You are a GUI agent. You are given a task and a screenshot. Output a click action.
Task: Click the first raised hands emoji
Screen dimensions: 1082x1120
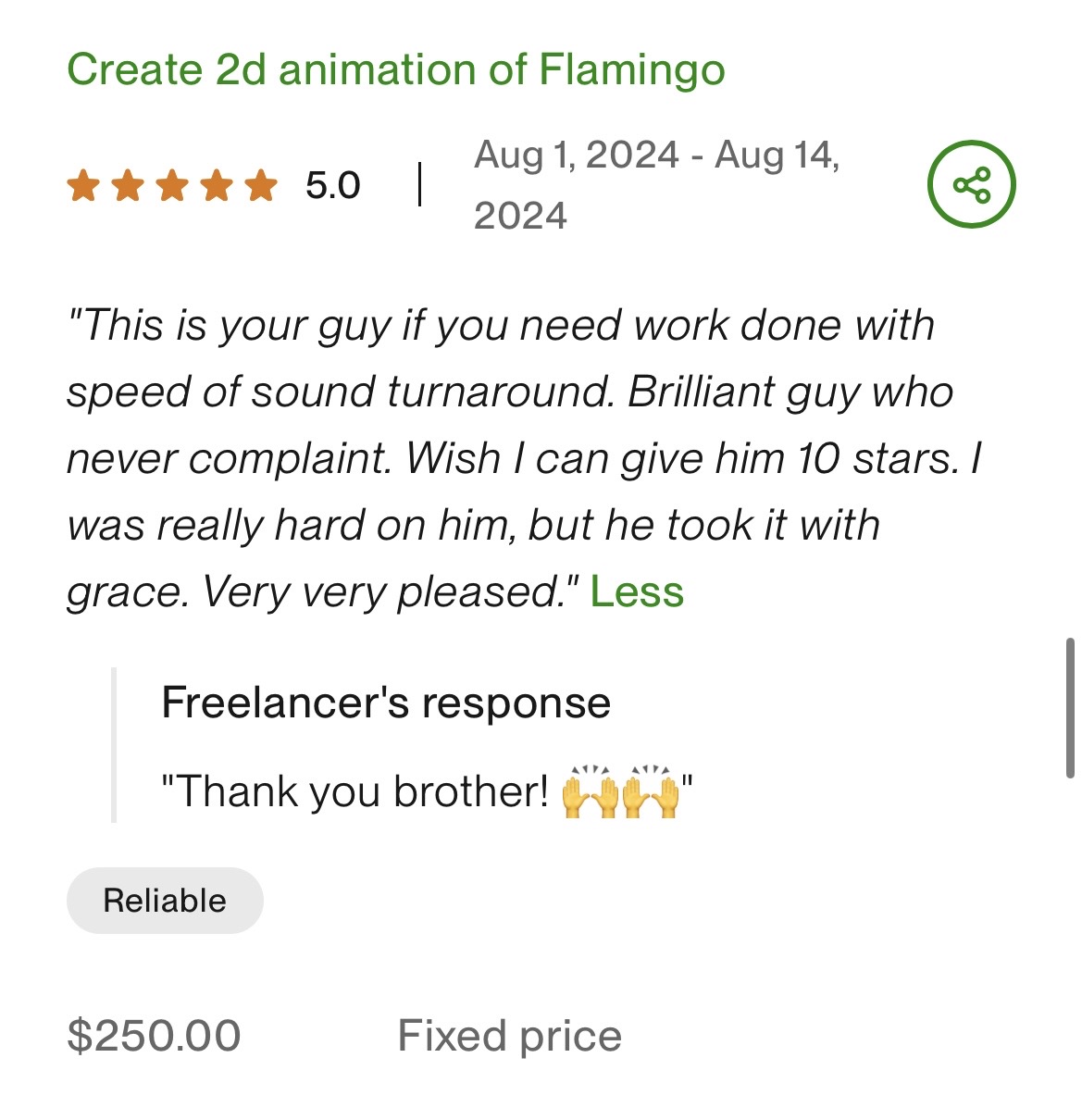(590, 792)
